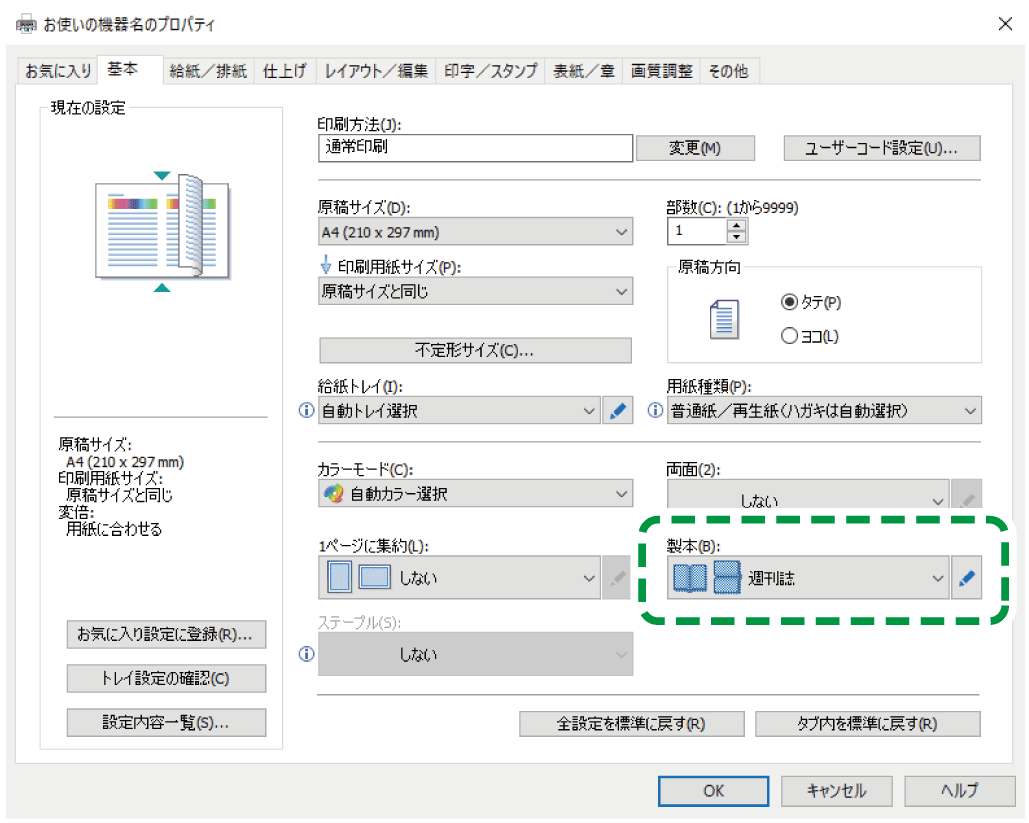Viewport: 1029px width, 823px height.
Task: Open the 原稿サイズ dropdown
Action: pos(475,233)
